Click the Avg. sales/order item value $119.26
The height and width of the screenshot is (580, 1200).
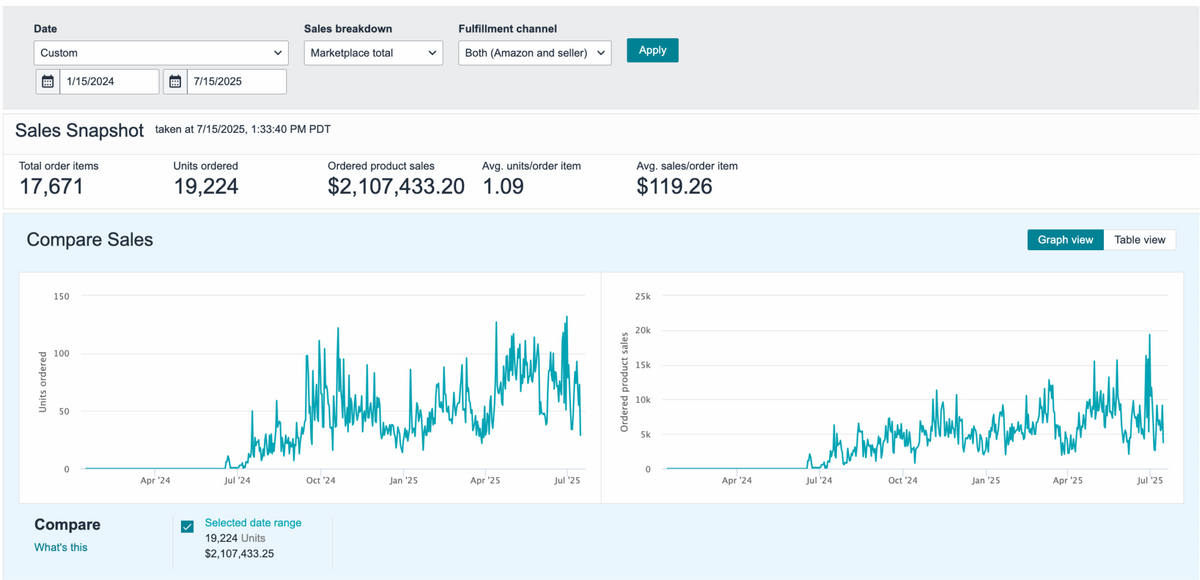(674, 186)
